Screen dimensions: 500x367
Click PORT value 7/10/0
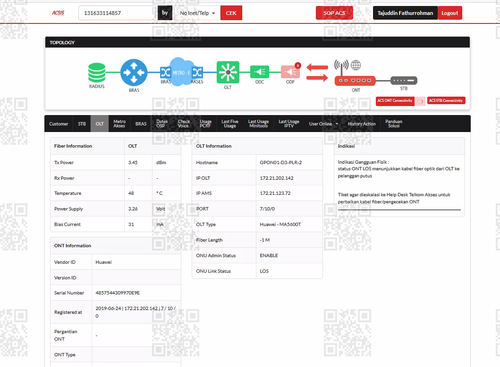point(267,209)
